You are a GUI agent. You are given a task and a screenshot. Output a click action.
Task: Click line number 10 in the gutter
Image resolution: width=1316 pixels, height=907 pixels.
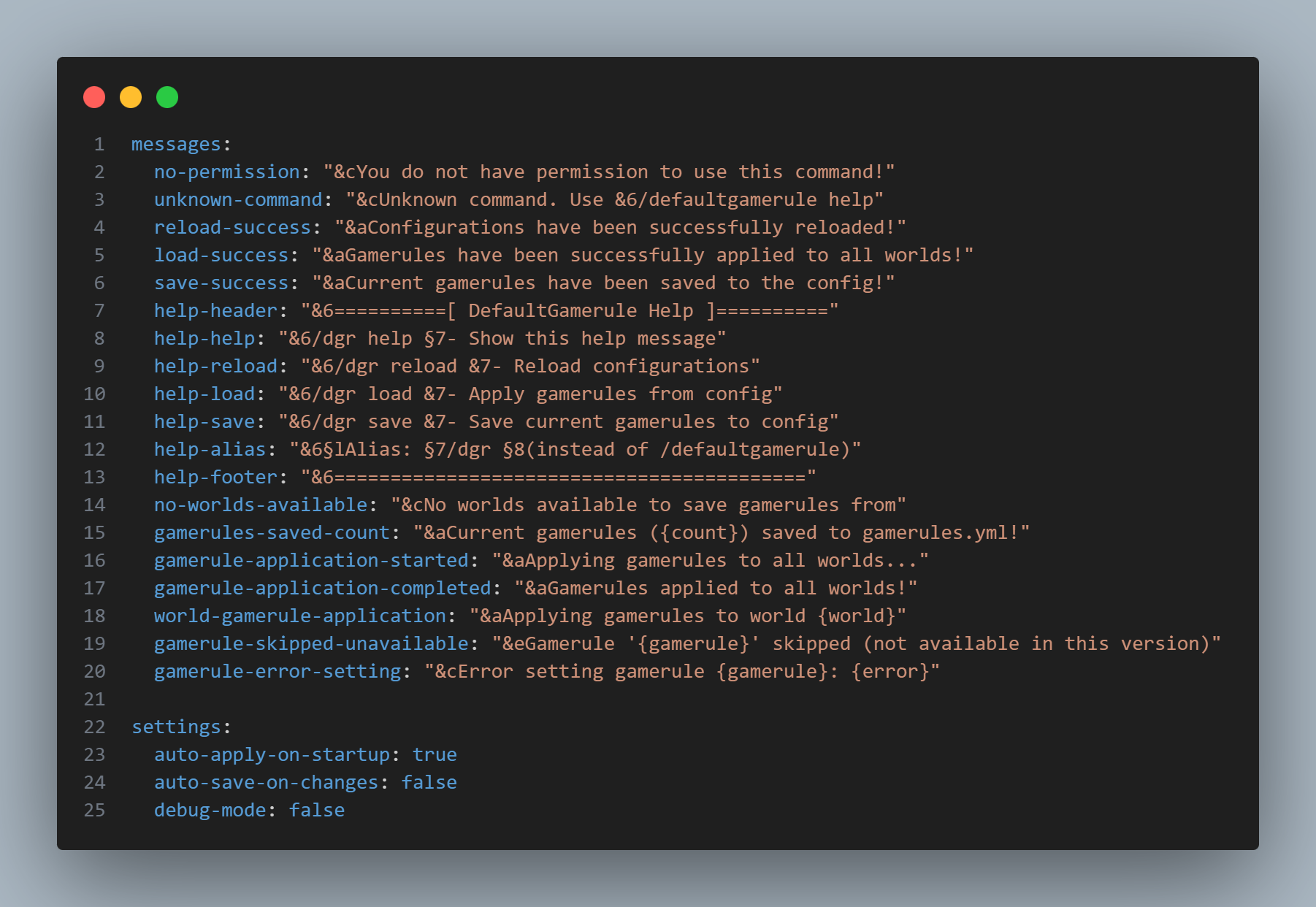pyautogui.click(x=94, y=394)
